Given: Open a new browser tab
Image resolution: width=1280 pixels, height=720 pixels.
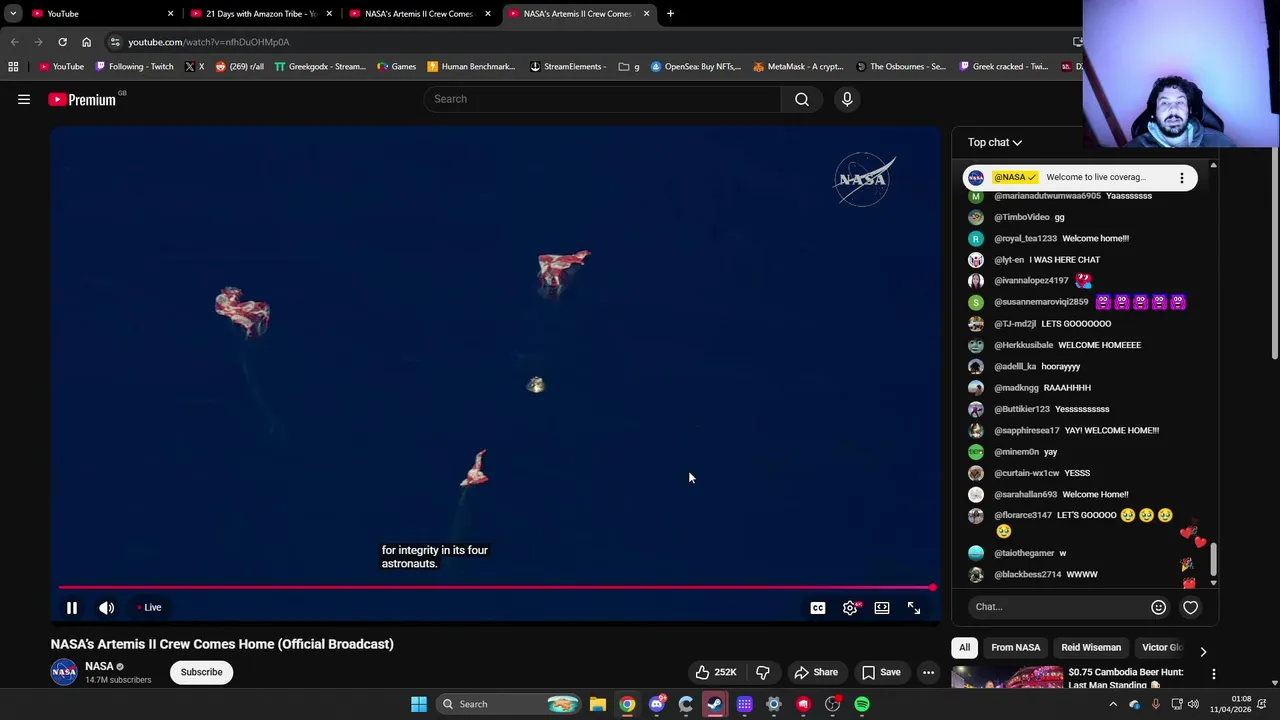Looking at the screenshot, I should [670, 14].
